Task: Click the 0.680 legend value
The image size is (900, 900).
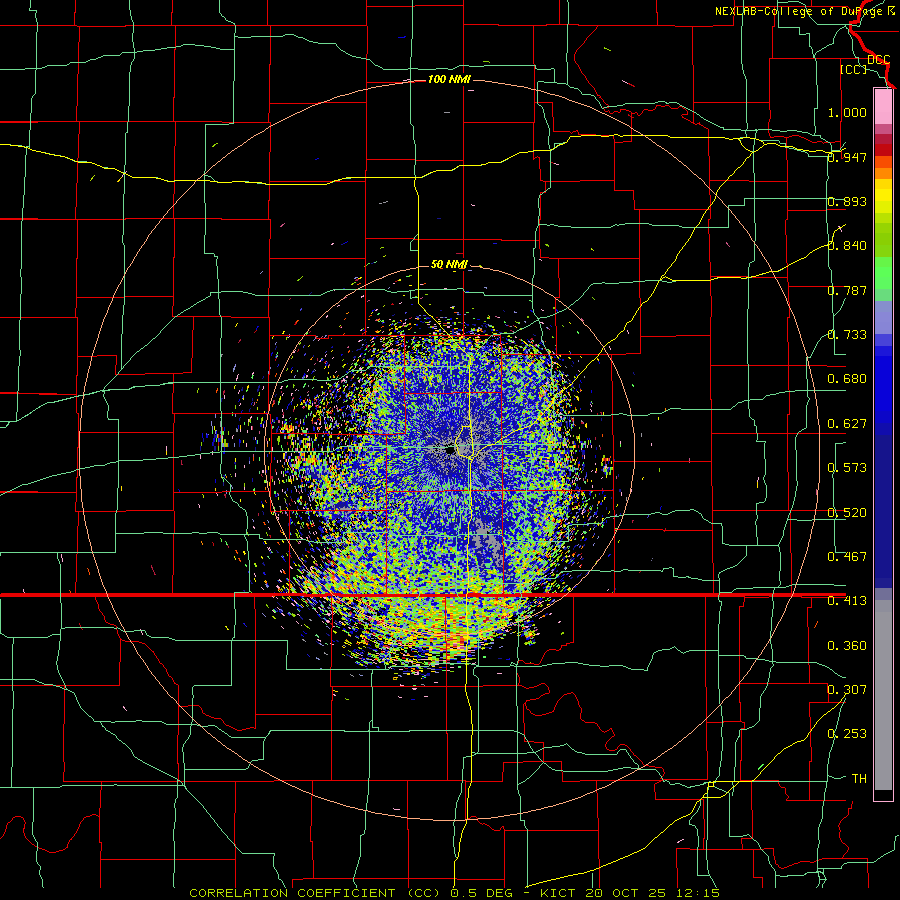Action: 847,379
